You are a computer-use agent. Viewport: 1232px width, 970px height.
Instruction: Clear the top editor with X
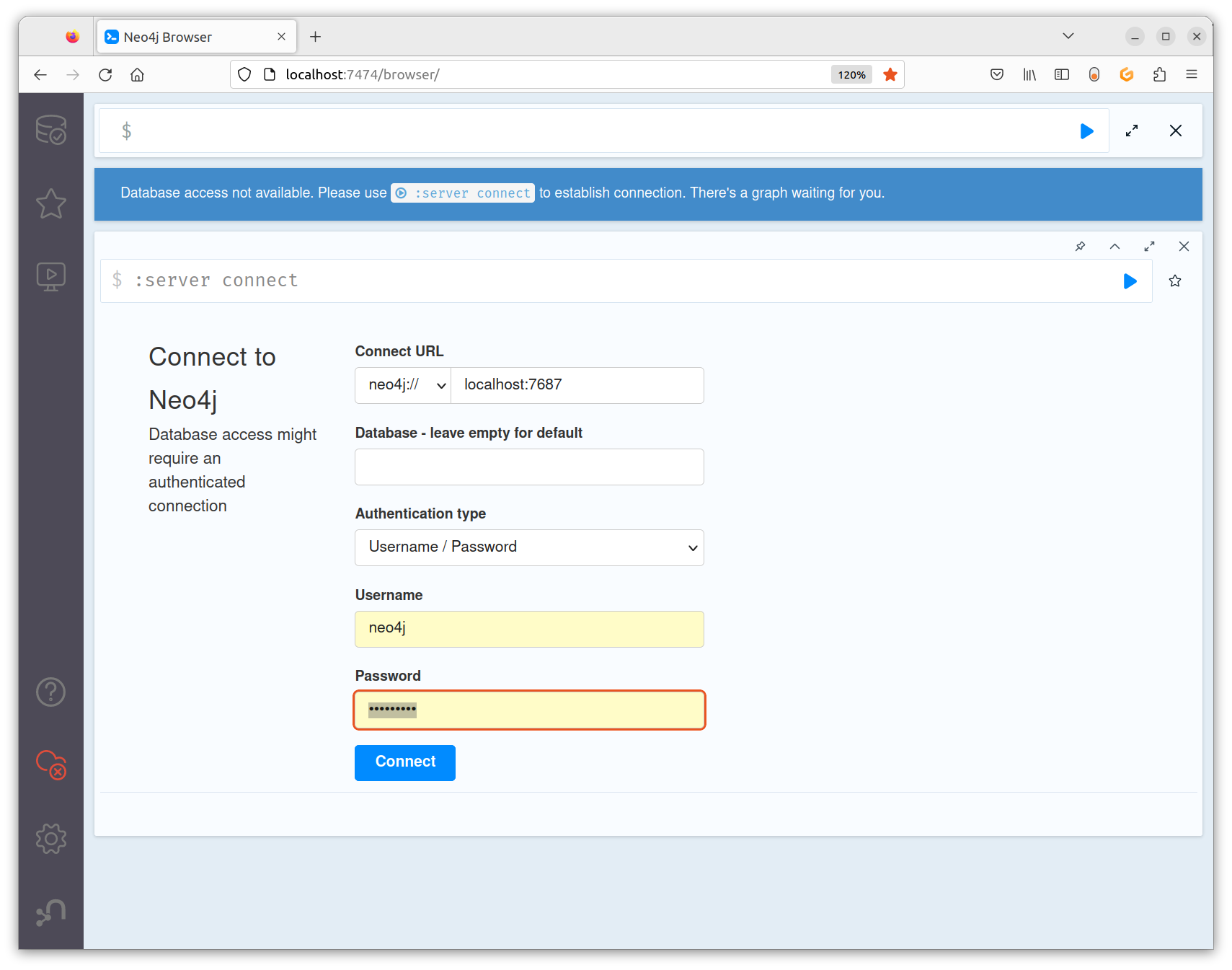(x=1176, y=131)
